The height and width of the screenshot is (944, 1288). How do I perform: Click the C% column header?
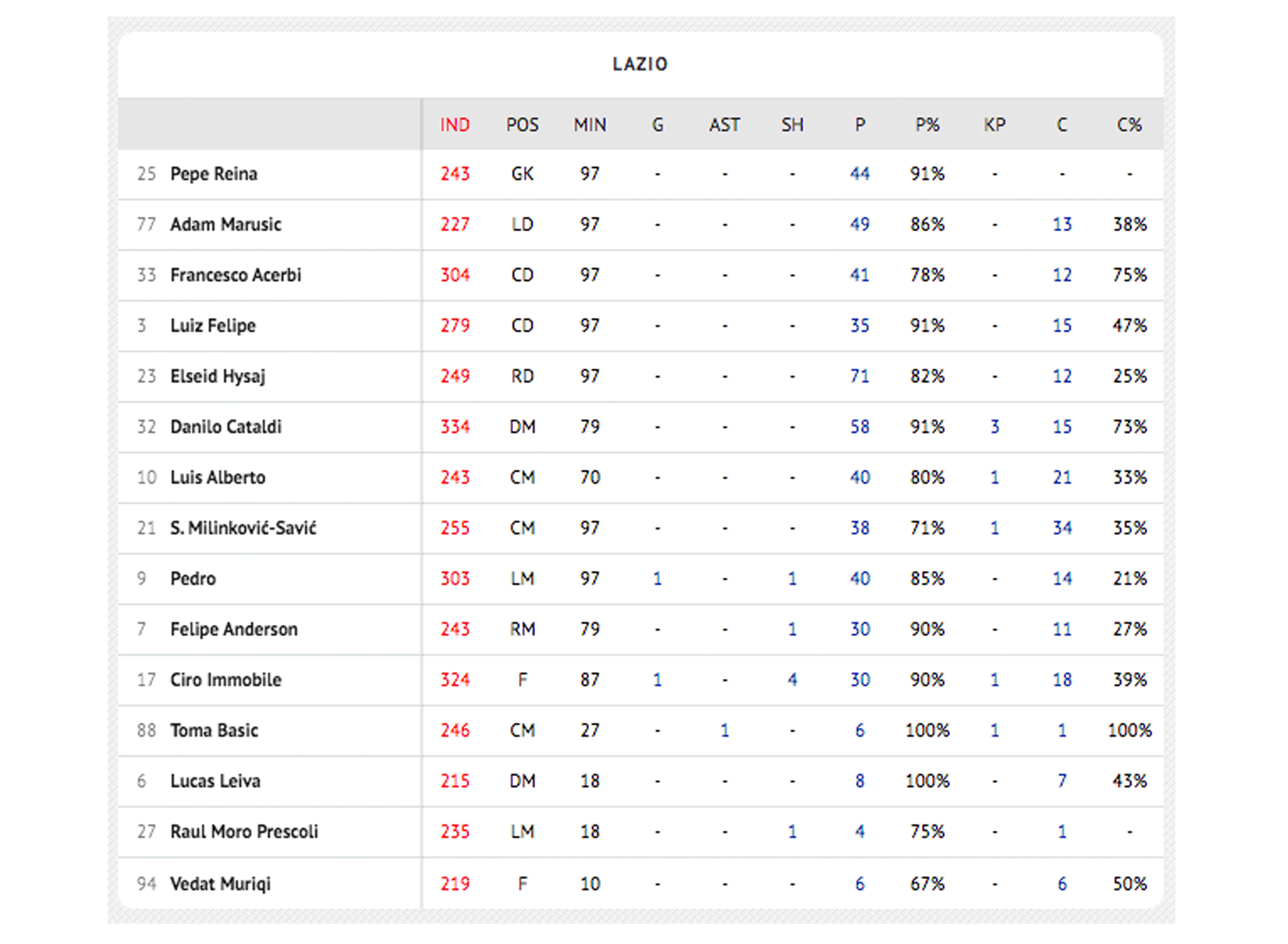pyautogui.click(x=1129, y=125)
